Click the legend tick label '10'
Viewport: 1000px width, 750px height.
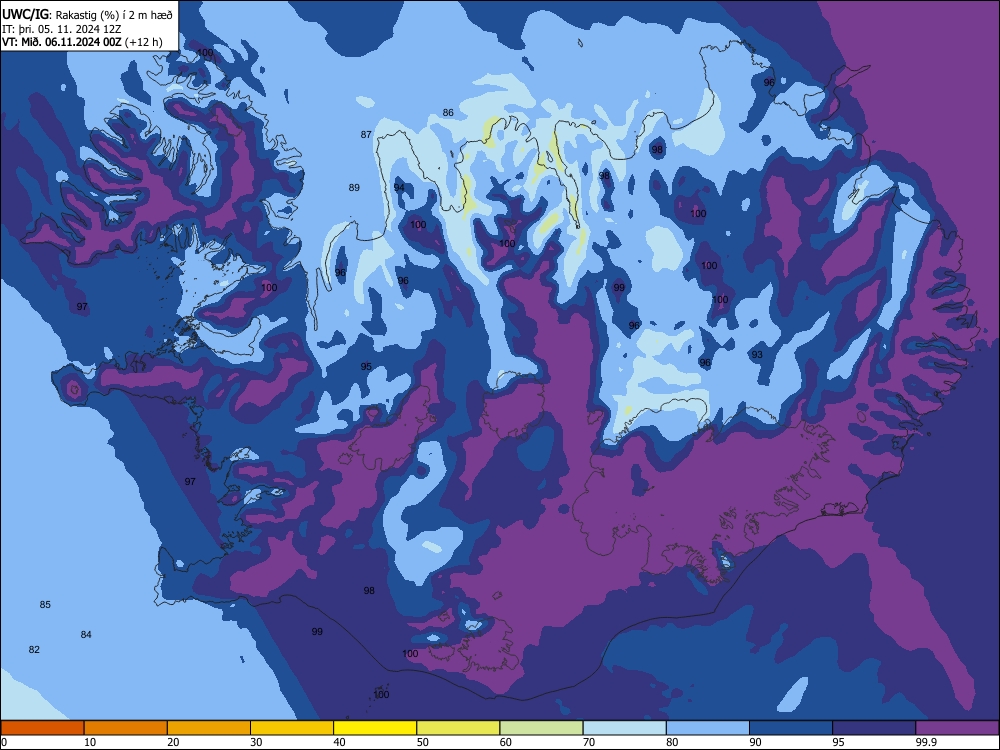point(90,742)
